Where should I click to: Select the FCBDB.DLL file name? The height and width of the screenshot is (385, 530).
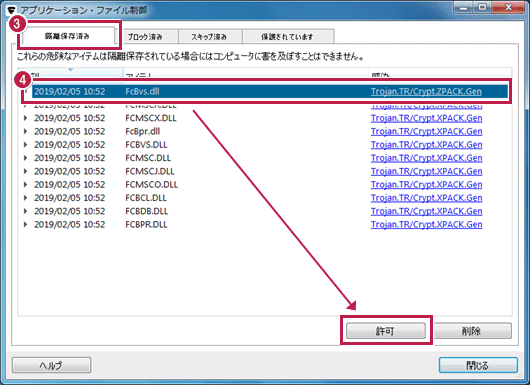click(x=147, y=211)
